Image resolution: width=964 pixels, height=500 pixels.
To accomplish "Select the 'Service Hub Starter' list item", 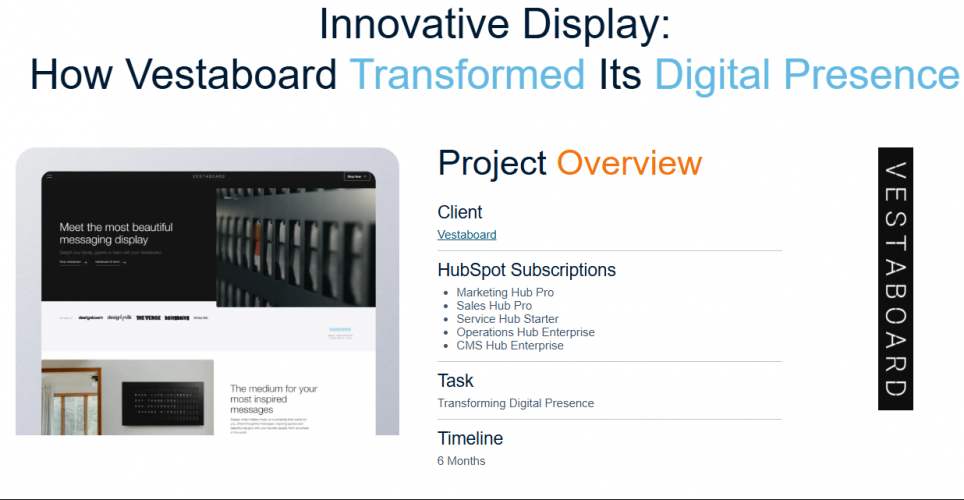I will pyautogui.click(x=507, y=319).
